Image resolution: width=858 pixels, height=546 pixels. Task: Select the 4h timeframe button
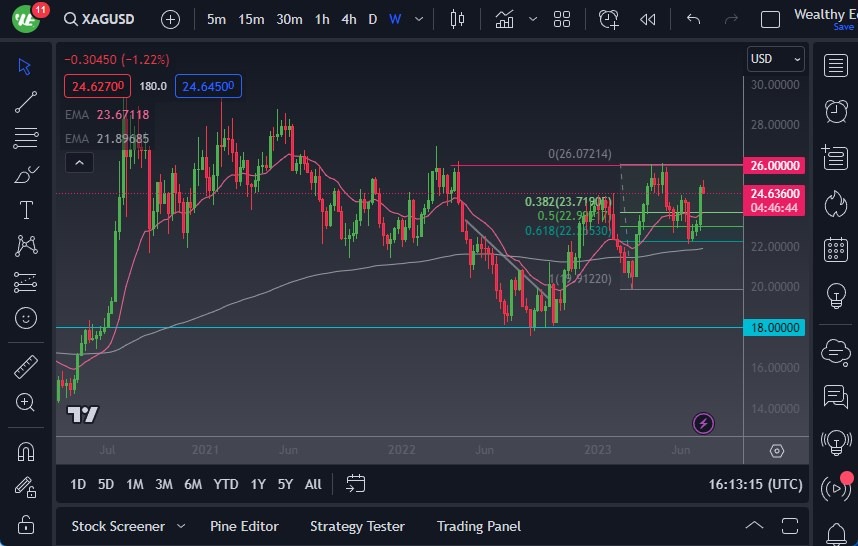point(348,19)
